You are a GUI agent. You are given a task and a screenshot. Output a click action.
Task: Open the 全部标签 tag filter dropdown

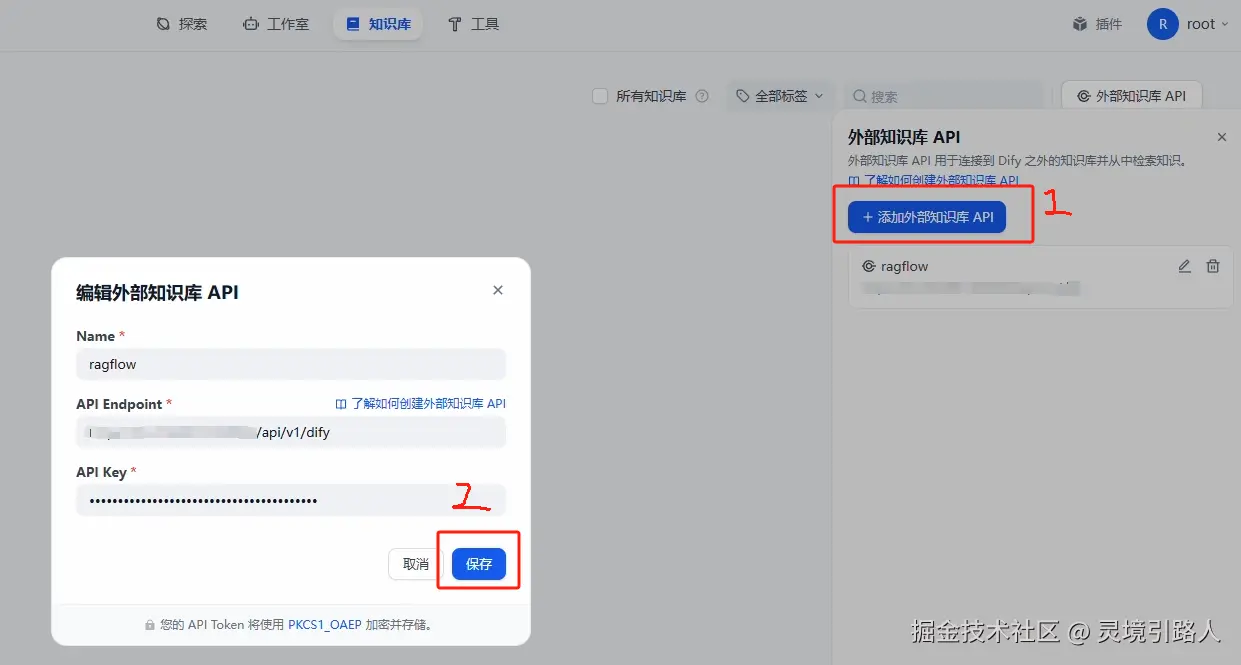(x=780, y=95)
